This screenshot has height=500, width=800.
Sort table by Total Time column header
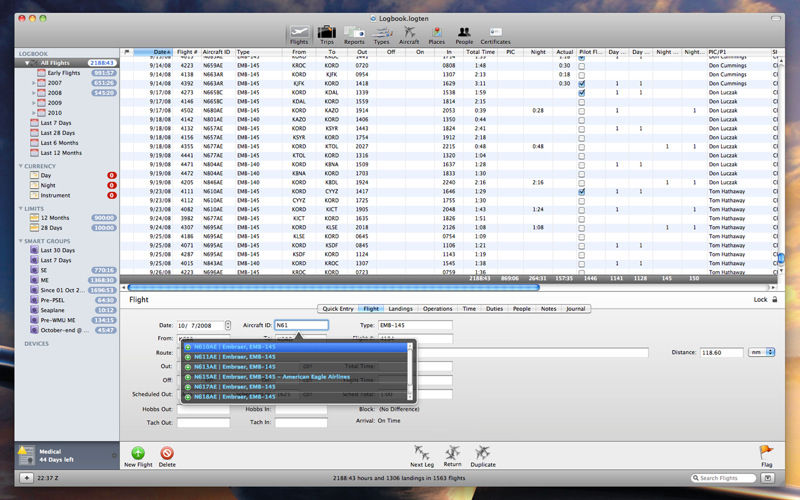click(480, 52)
